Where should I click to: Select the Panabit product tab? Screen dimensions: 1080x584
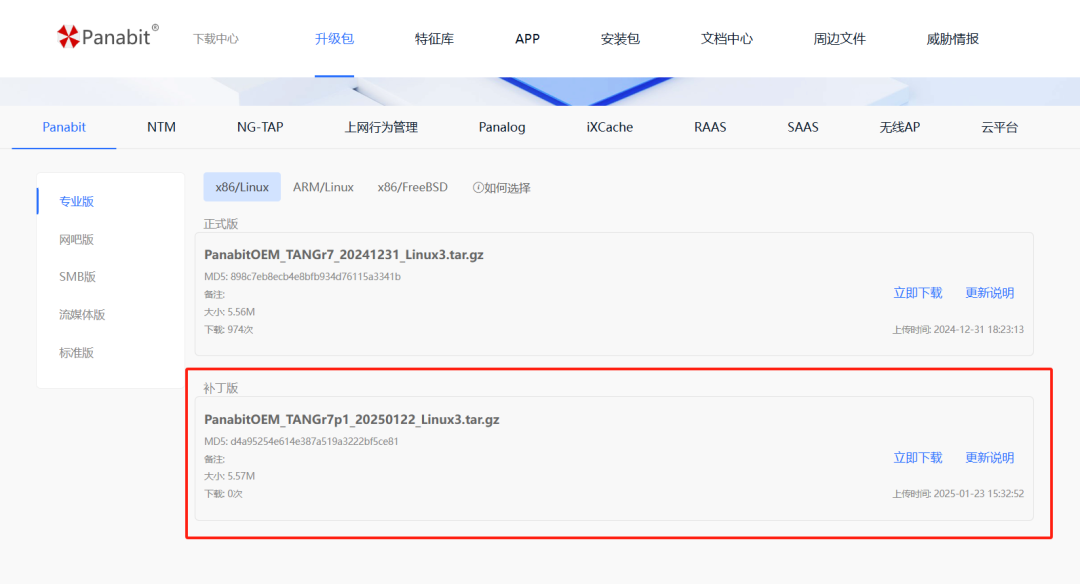(x=64, y=127)
